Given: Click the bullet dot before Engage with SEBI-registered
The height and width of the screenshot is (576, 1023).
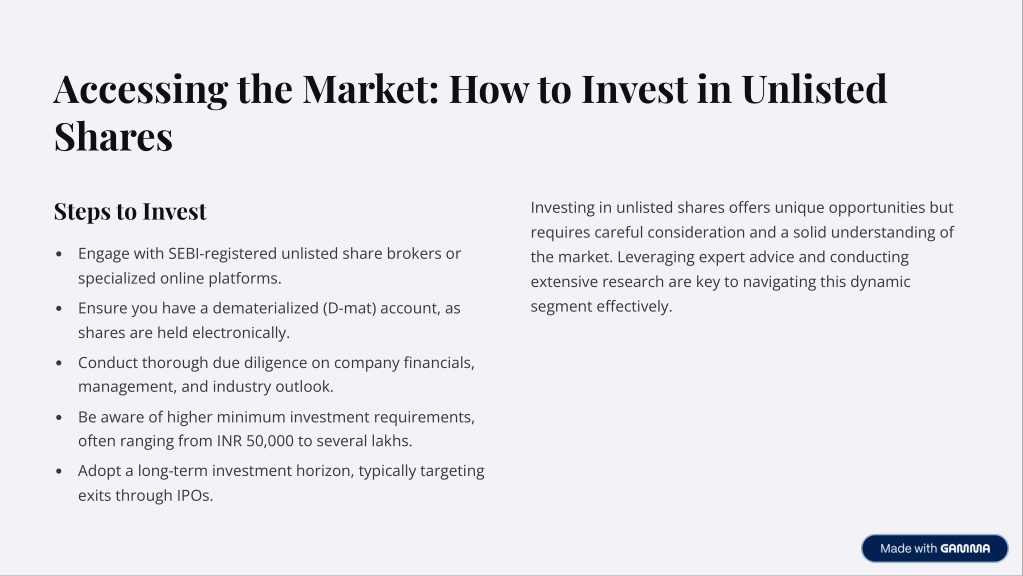Looking at the screenshot, I should coord(59,254).
